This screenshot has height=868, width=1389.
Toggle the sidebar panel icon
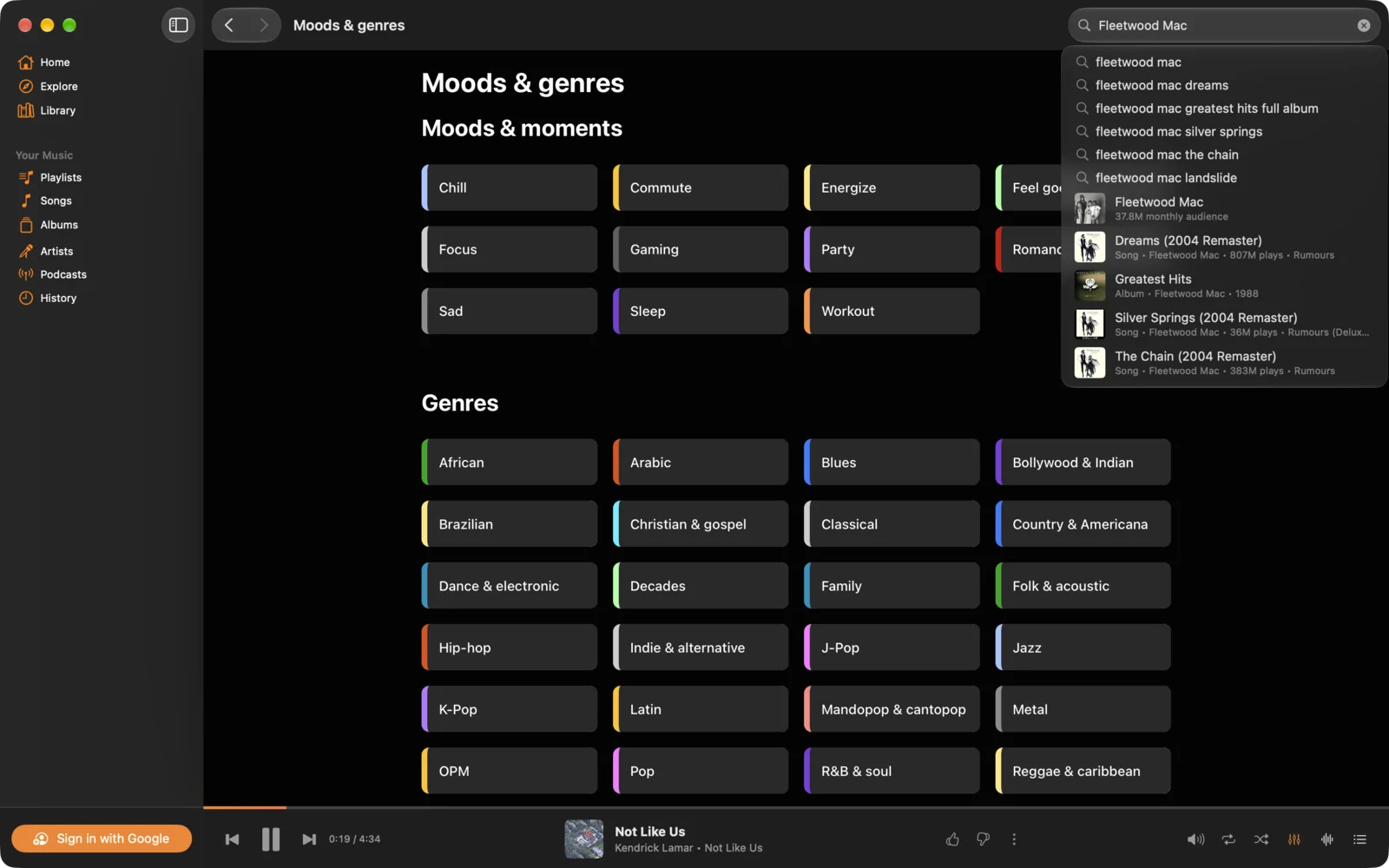(178, 25)
